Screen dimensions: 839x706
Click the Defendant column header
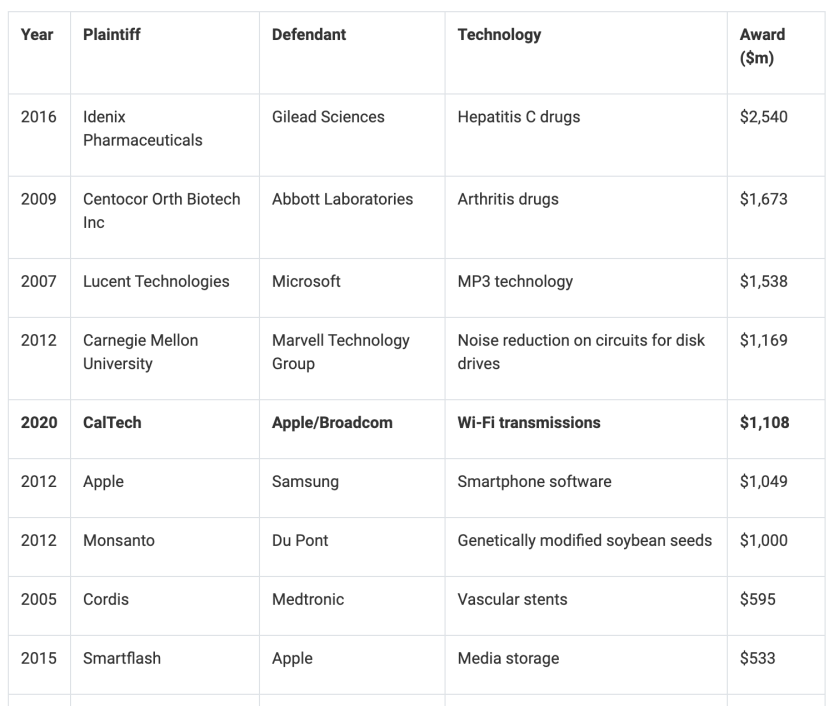click(309, 35)
